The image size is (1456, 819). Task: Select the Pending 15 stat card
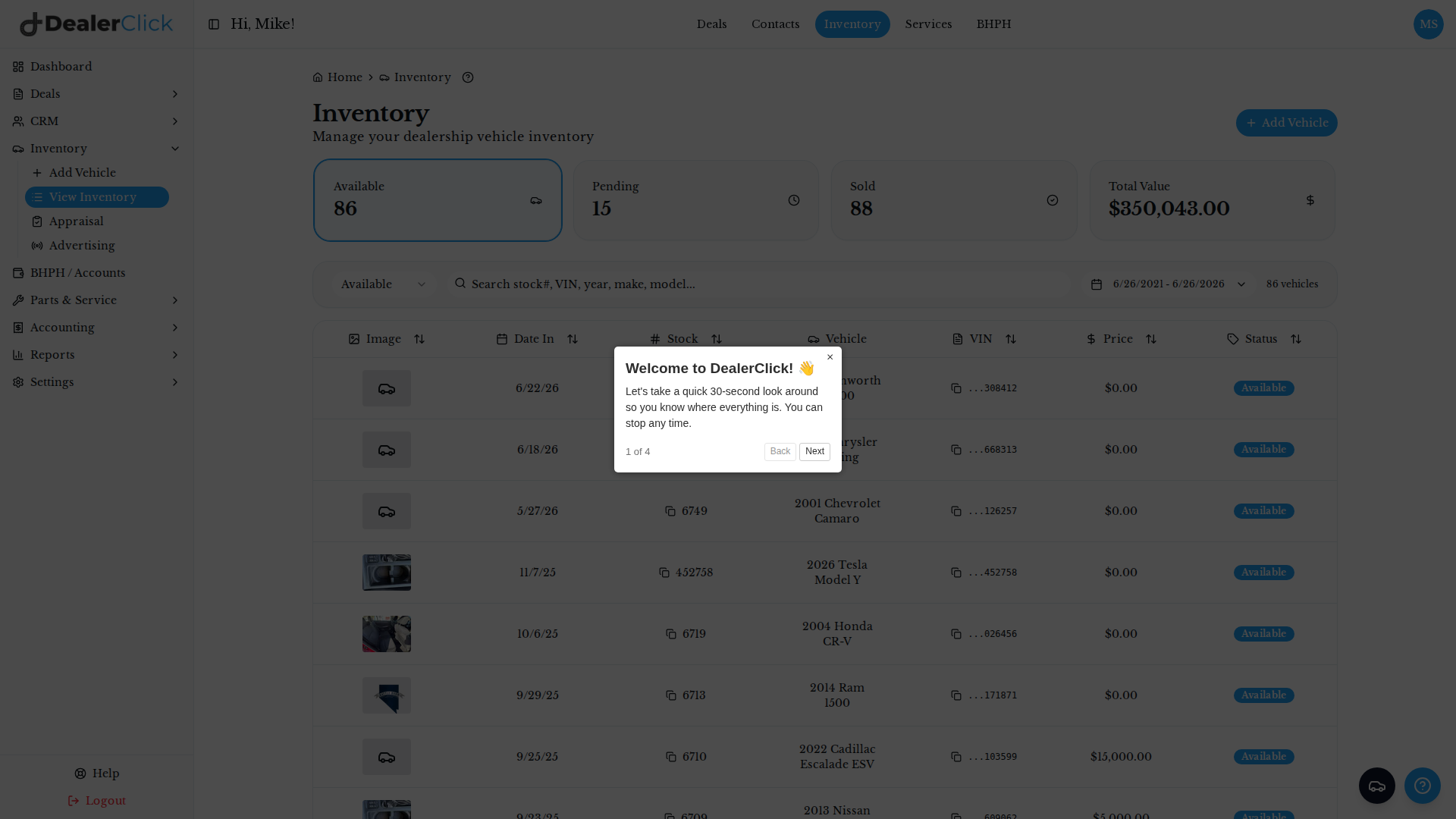click(x=696, y=200)
